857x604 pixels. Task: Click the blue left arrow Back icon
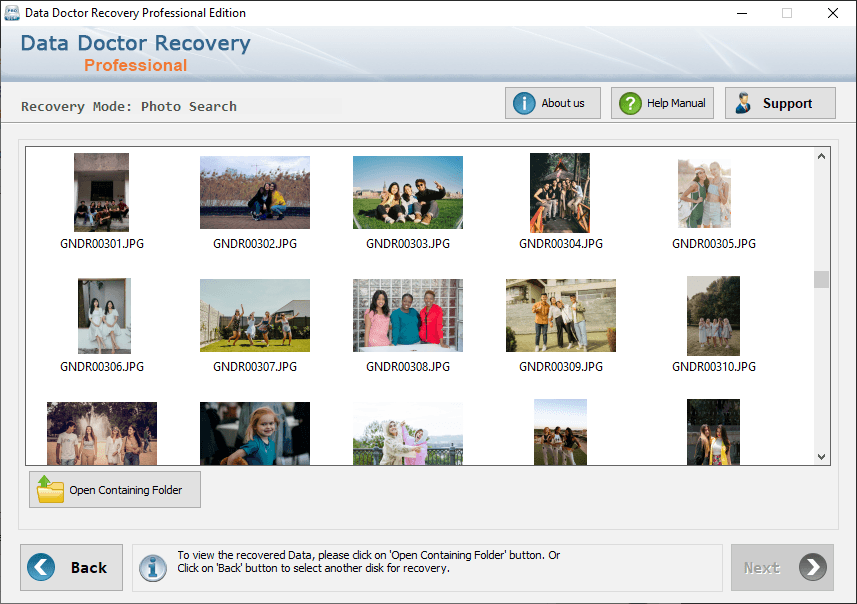pos(41,567)
